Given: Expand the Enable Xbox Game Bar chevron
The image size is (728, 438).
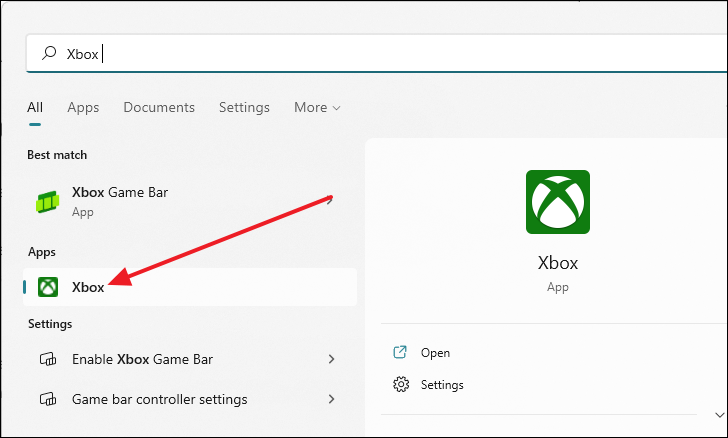Looking at the screenshot, I should pos(332,359).
